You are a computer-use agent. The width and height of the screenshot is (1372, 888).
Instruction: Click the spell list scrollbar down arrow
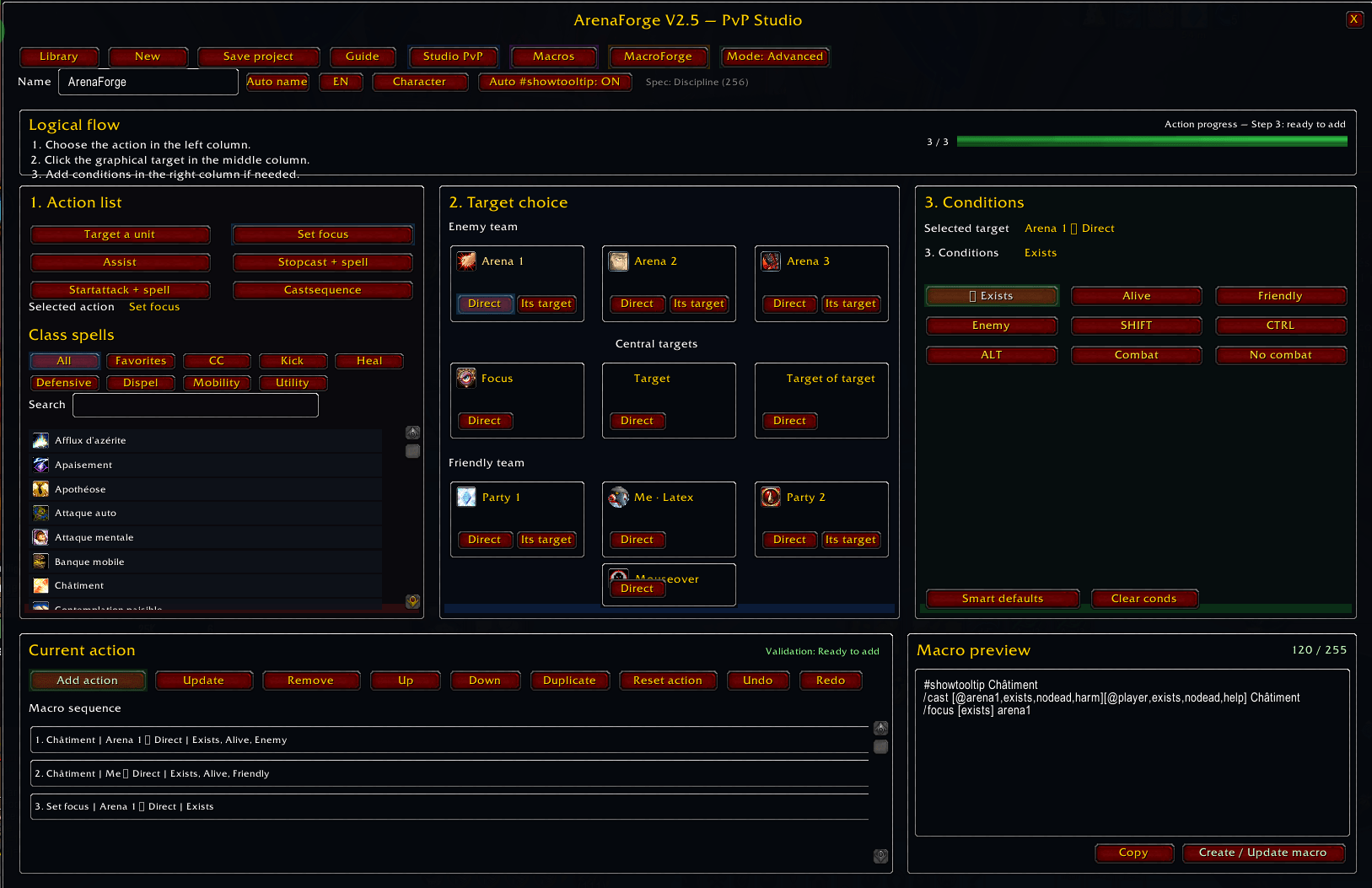point(412,601)
